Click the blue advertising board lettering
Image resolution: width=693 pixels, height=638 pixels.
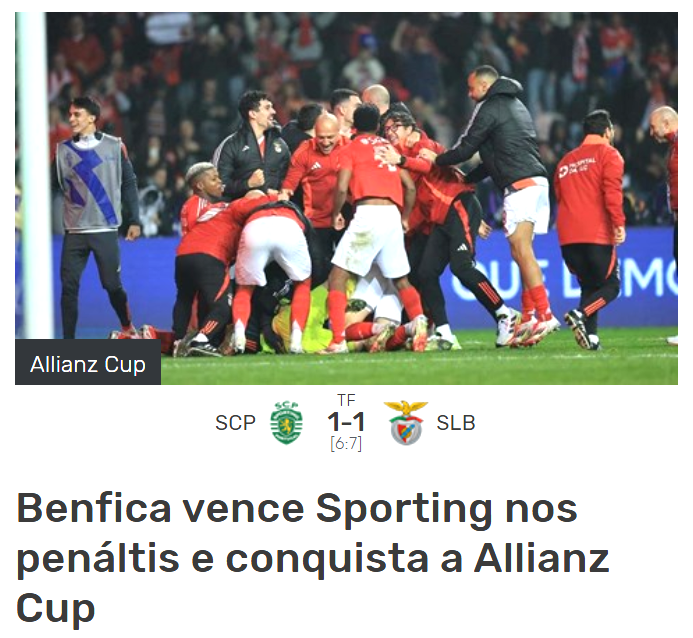pos(564,278)
